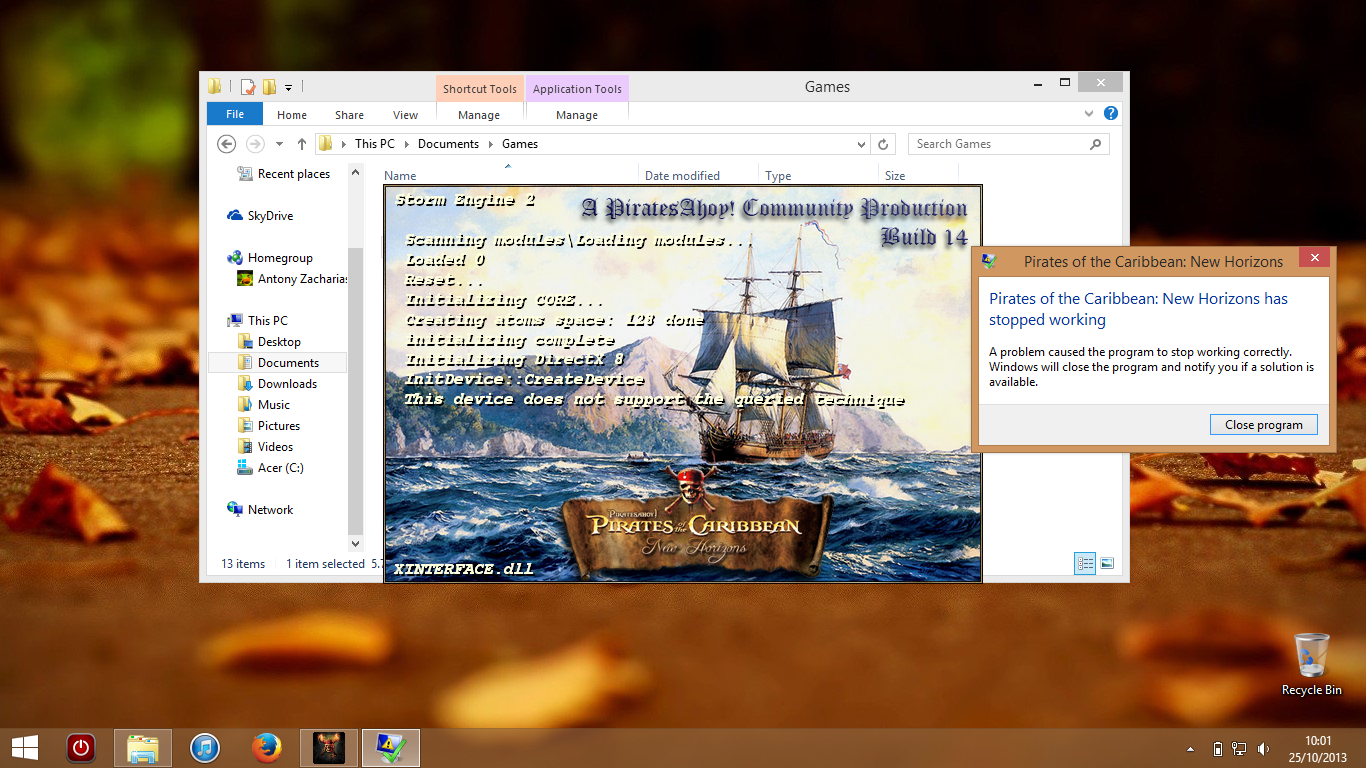
Task: Expand the chevron after Documents breadcrumb
Action: (x=490, y=144)
